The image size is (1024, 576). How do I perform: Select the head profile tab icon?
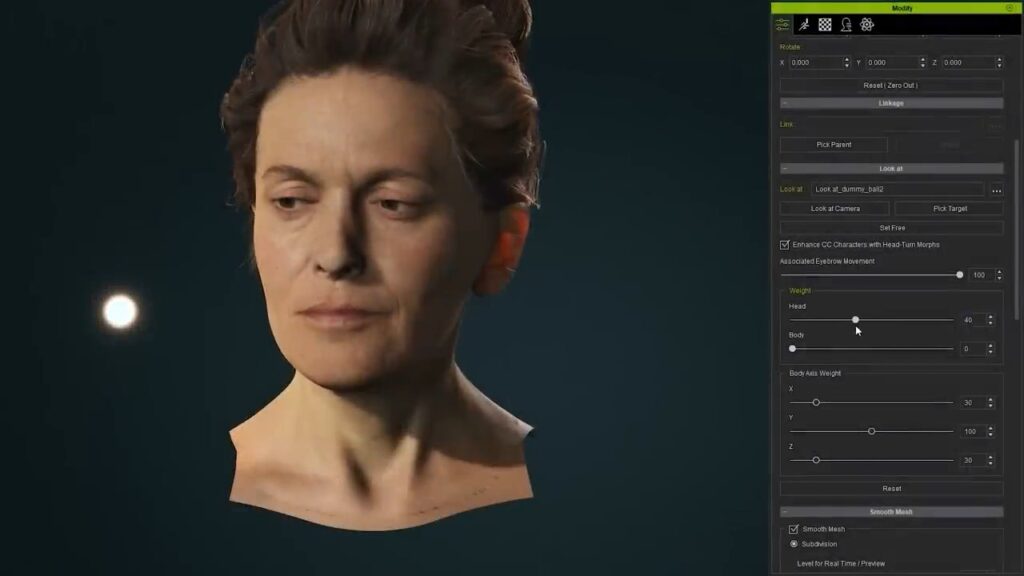click(846, 24)
